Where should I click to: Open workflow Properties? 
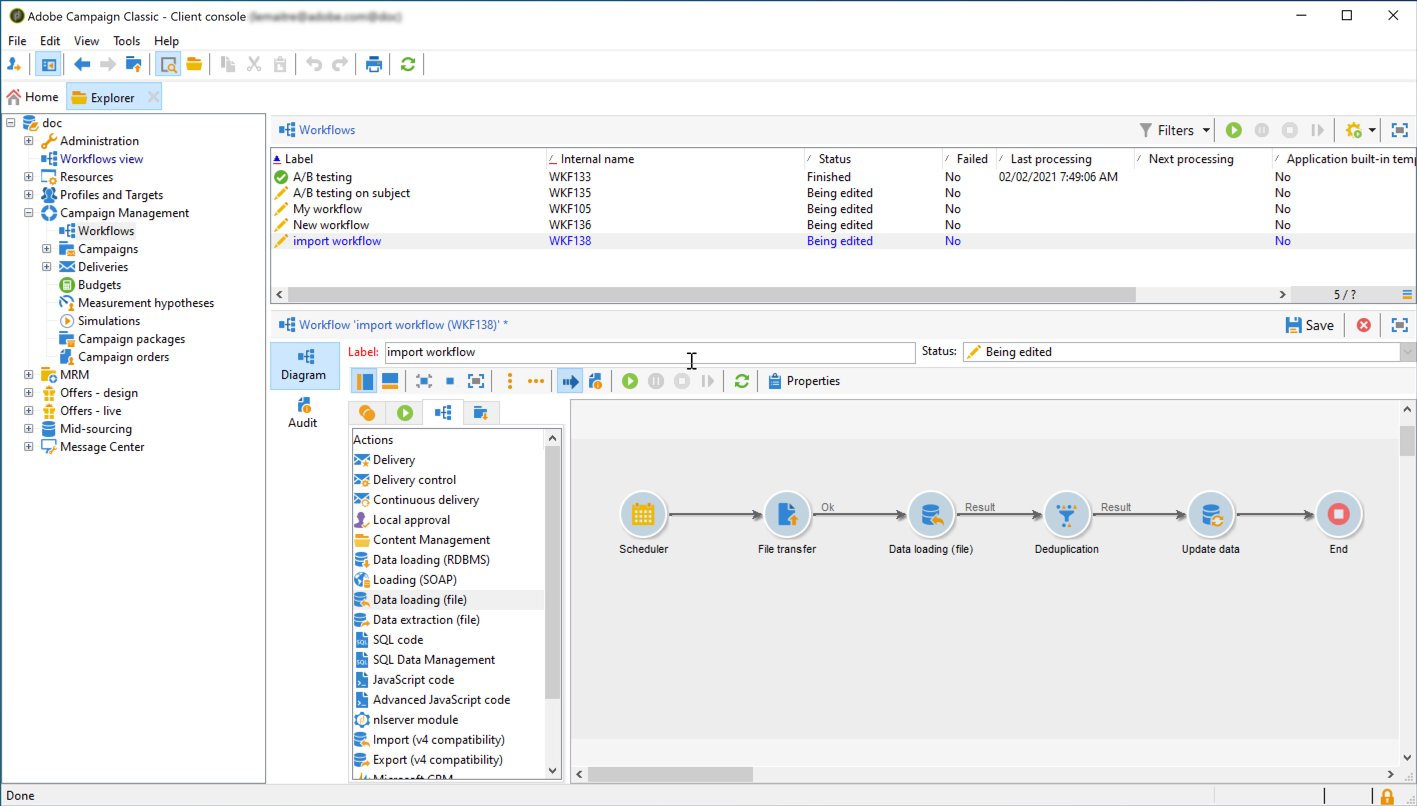803,381
